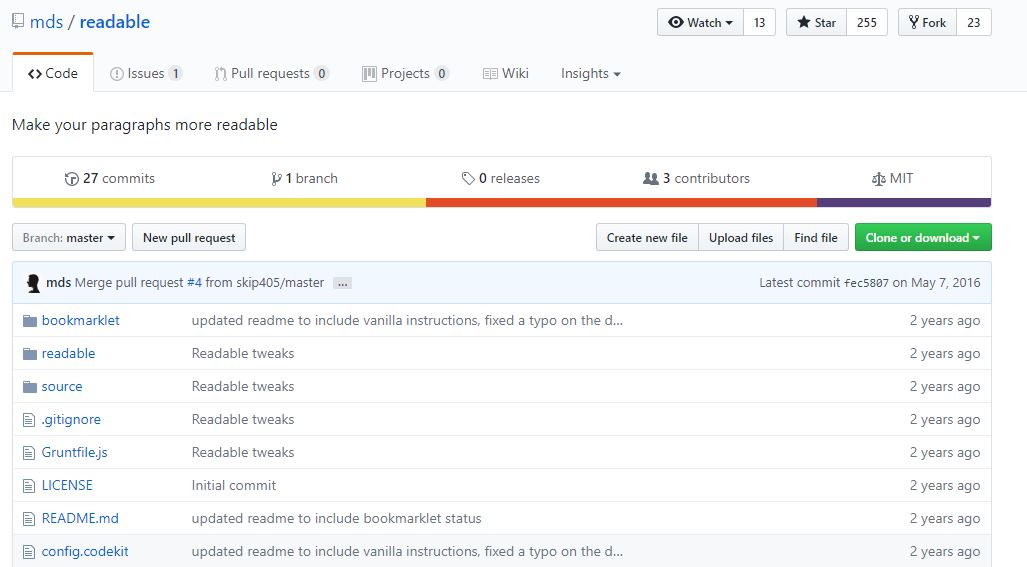Open the Insights tab dropdown
This screenshot has width=1027, height=567.
[590, 73]
